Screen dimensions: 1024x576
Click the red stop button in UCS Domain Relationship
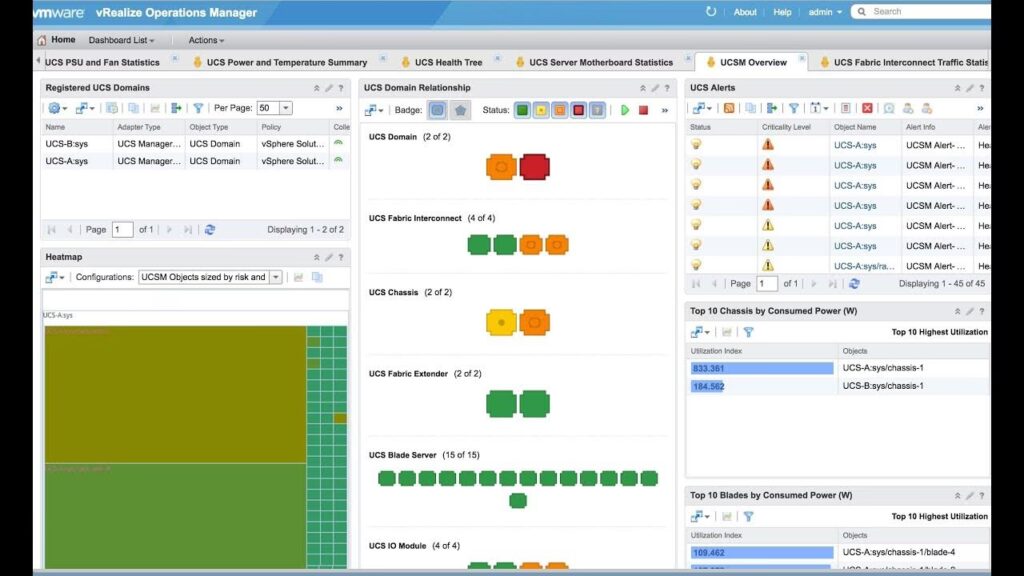click(643, 110)
